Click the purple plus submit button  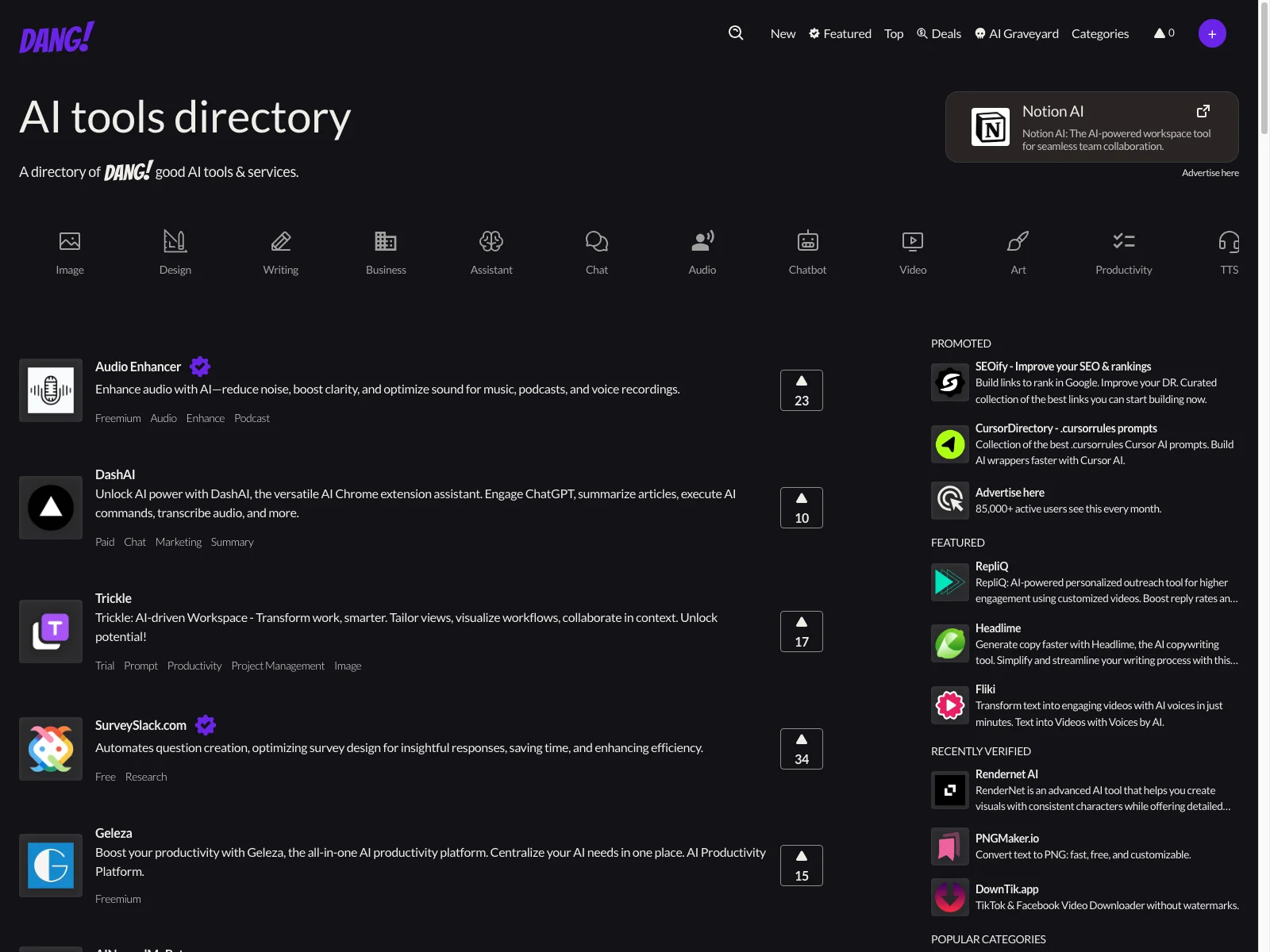[1212, 33]
